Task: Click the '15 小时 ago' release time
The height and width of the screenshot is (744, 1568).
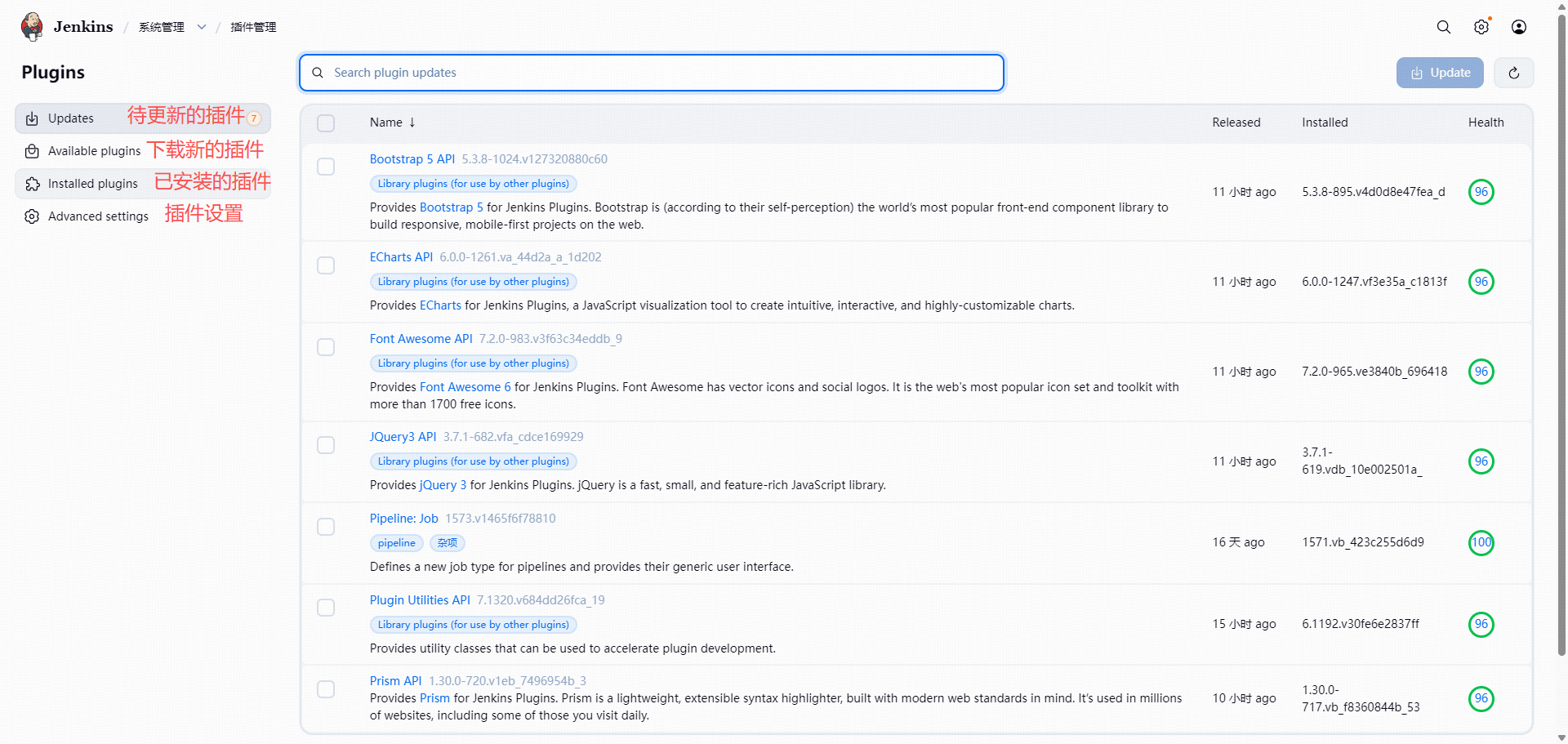Action: pos(1244,624)
